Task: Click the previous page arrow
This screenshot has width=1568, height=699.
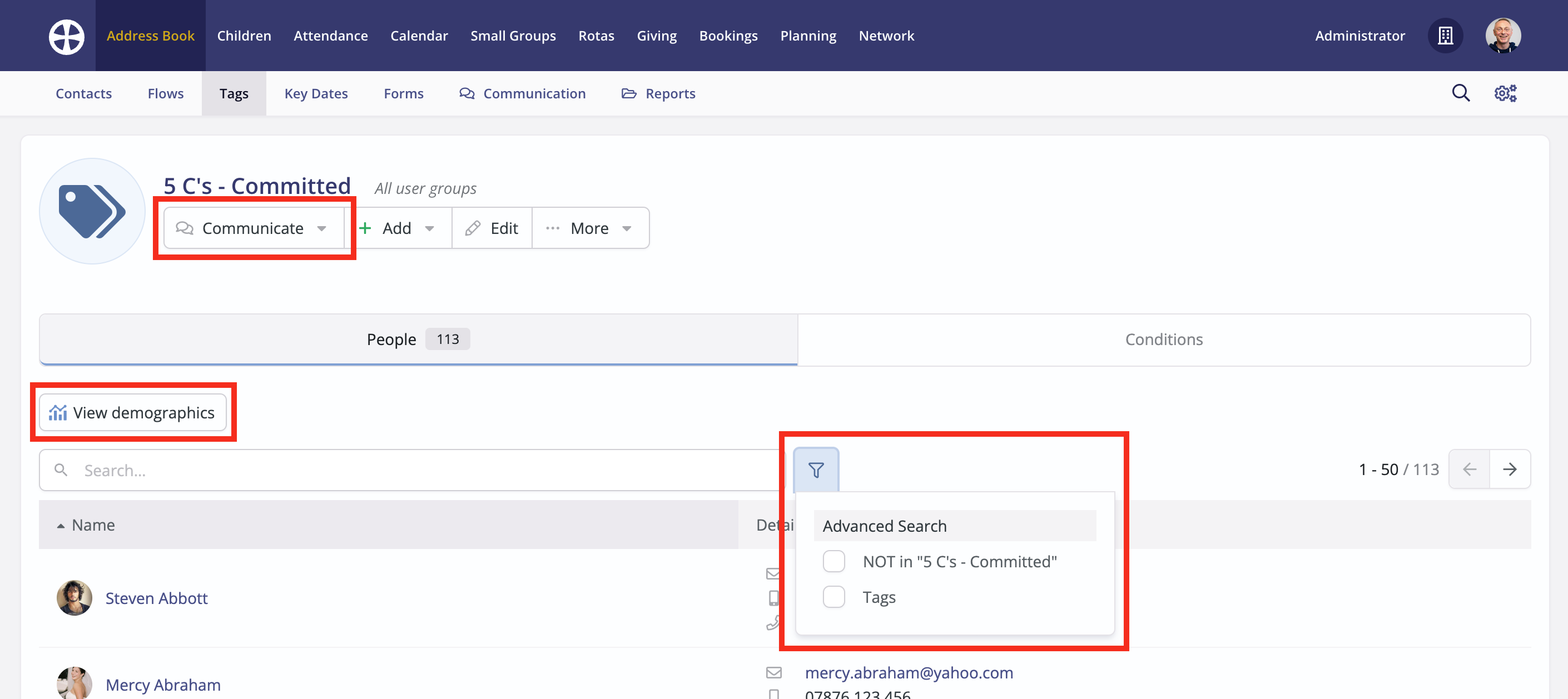Action: point(1469,469)
